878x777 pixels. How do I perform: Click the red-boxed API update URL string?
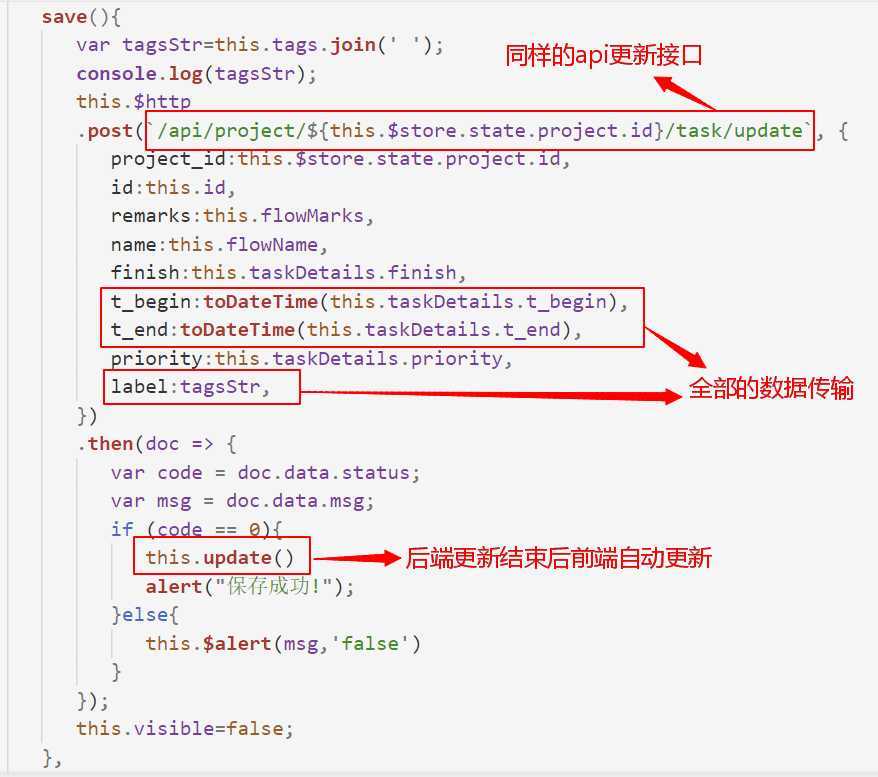[x=479, y=131]
